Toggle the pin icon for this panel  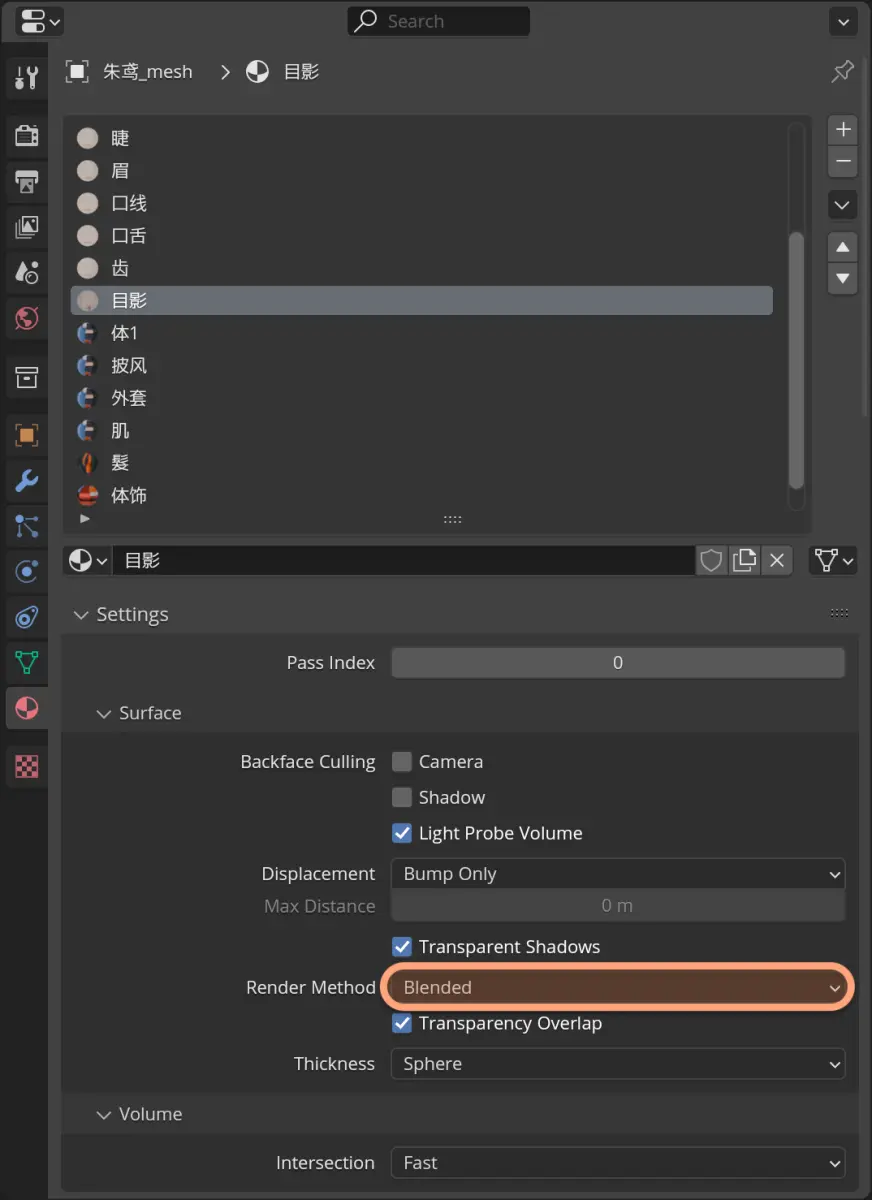pyautogui.click(x=842, y=72)
